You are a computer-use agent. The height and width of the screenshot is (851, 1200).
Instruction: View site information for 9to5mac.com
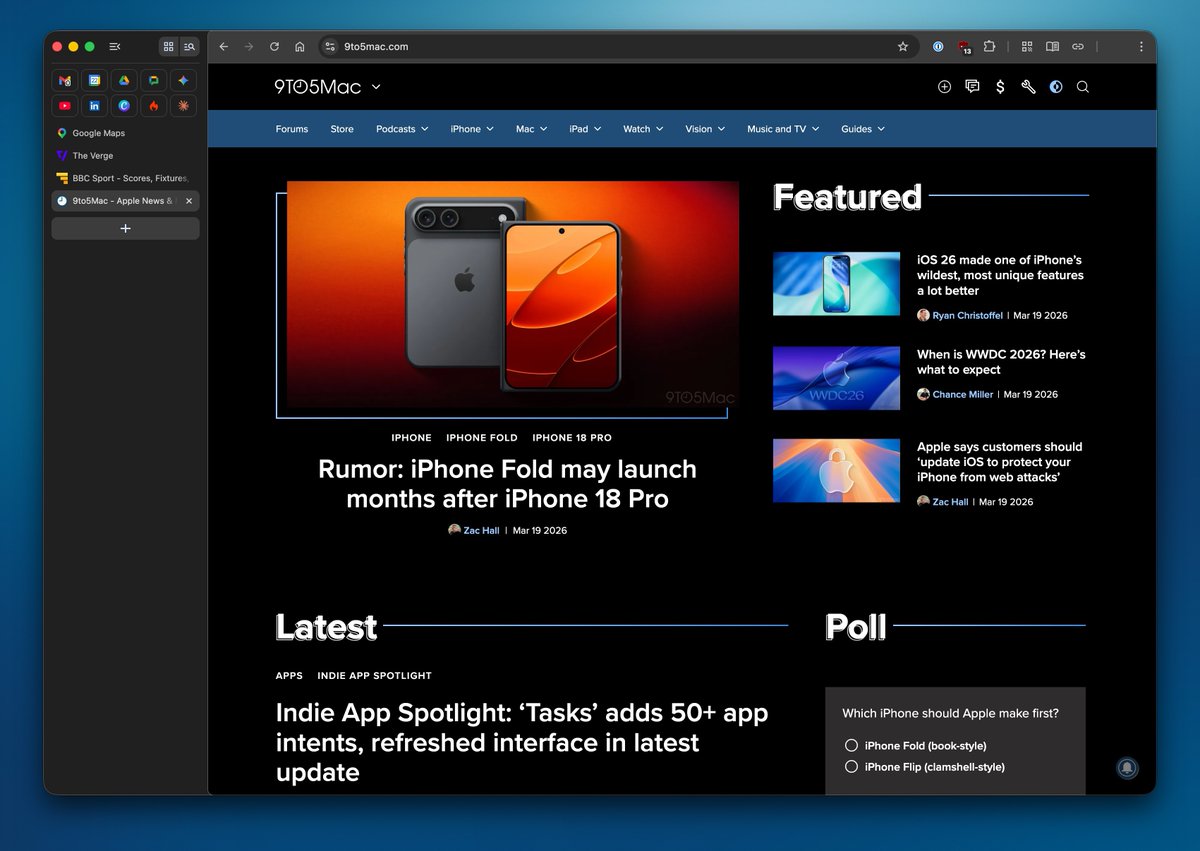tap(330, 46)
